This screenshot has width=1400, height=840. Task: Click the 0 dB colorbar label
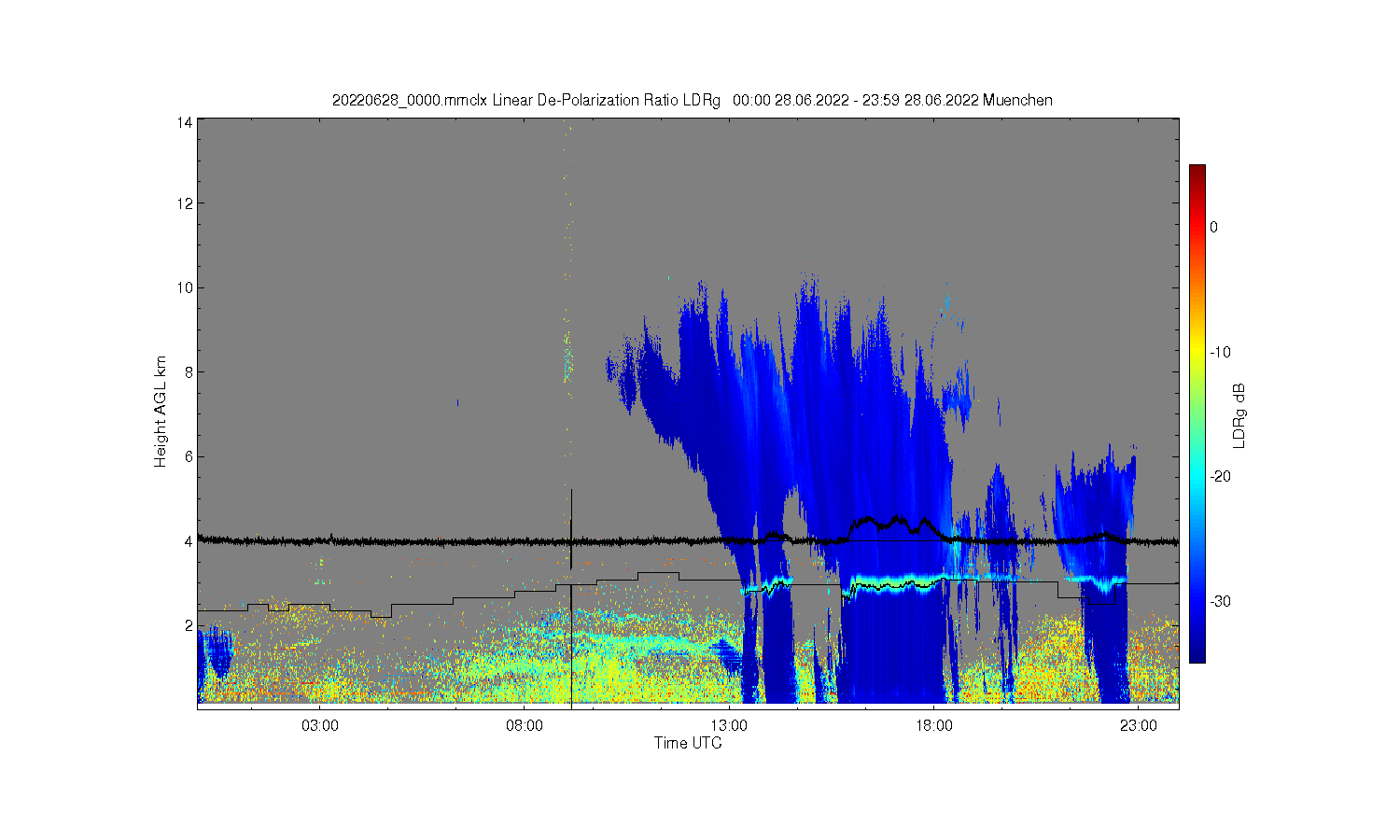1213,227
